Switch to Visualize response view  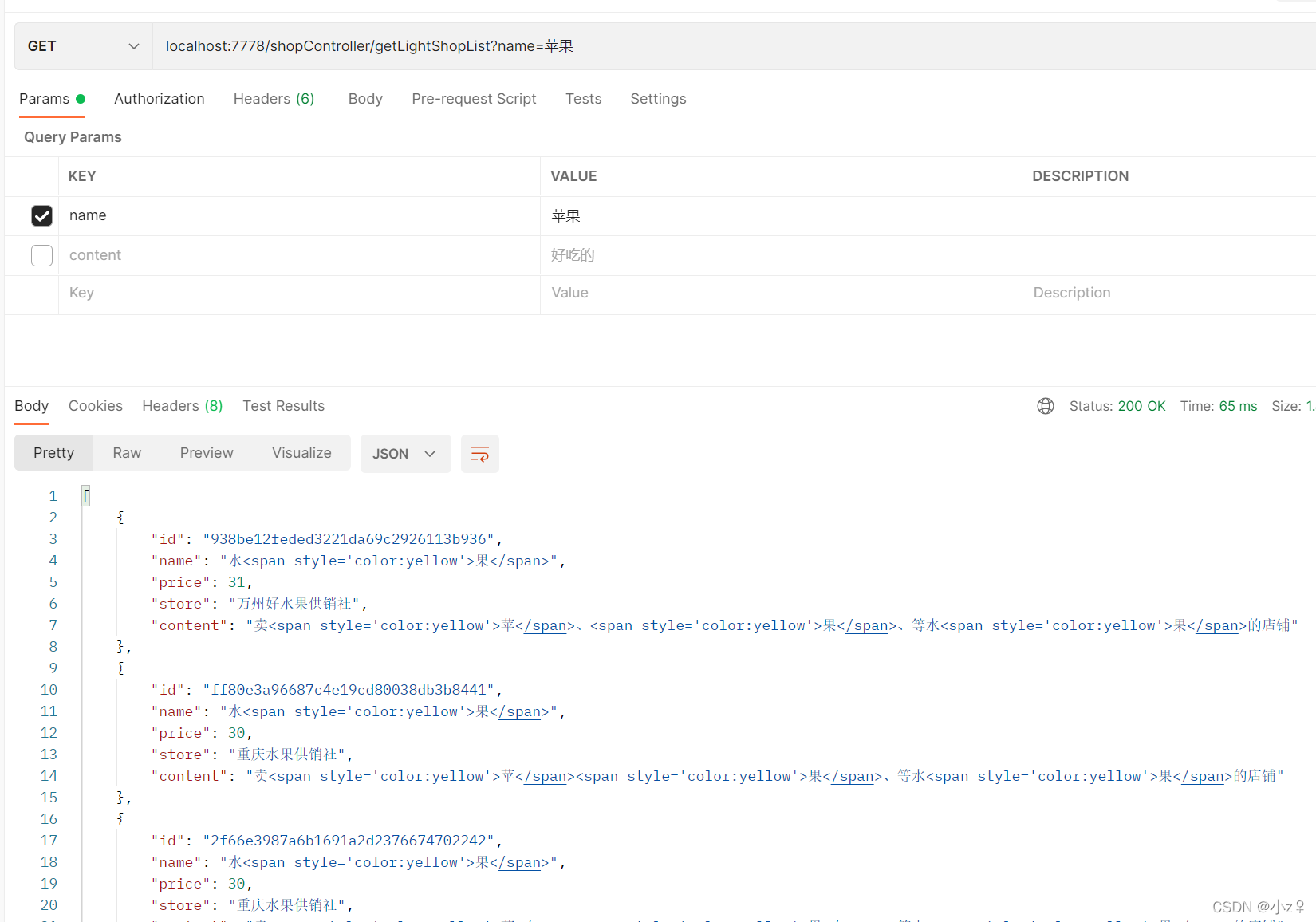301,453
